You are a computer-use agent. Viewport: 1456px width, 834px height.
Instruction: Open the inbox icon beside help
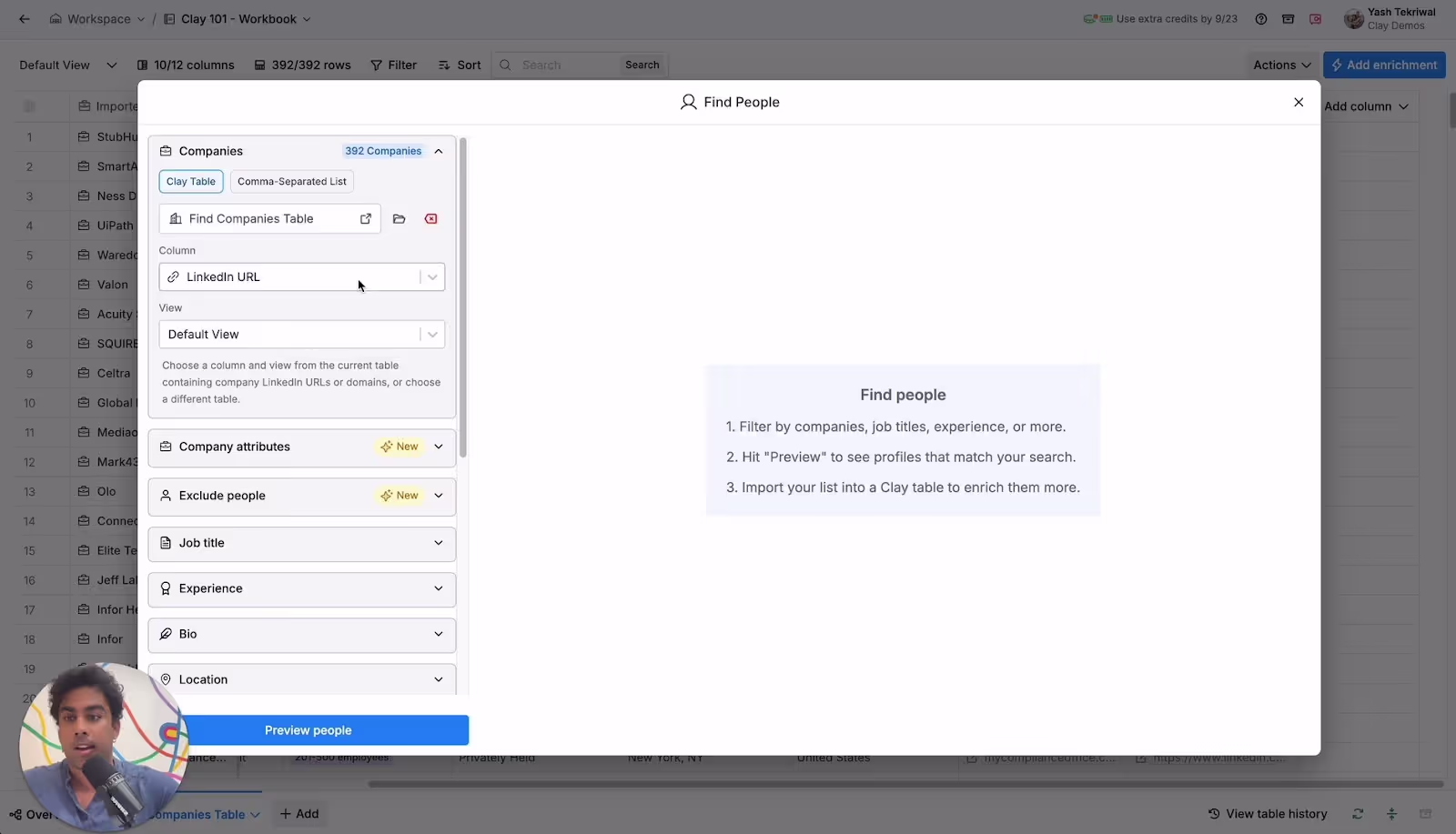(1289, 19)
